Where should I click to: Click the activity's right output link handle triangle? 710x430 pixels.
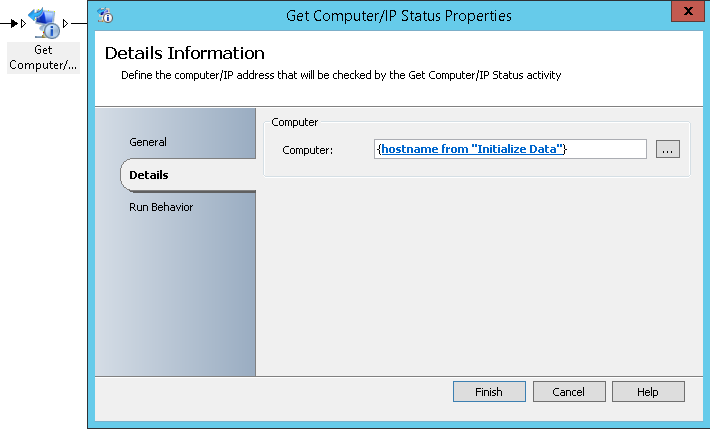[66, 23]
